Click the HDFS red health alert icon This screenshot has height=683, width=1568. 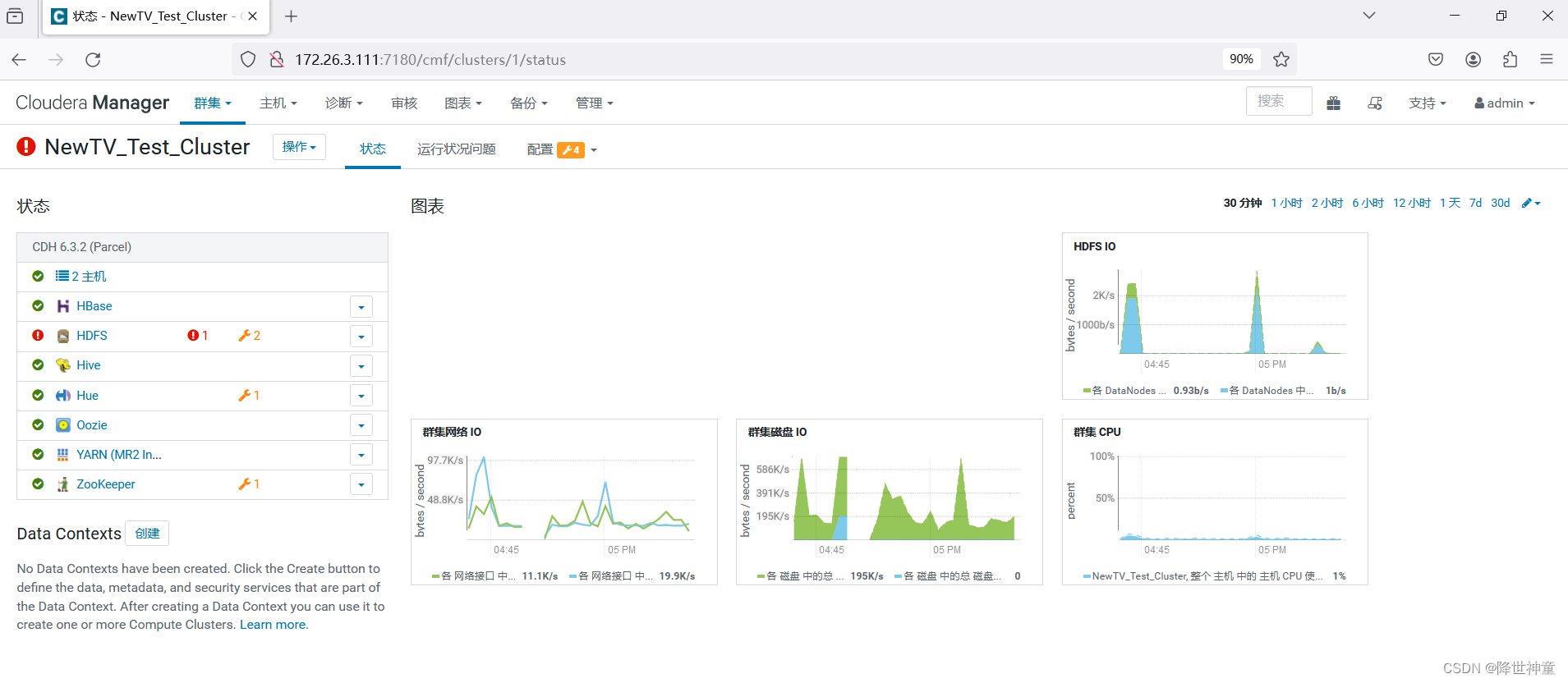coord(193,336)
